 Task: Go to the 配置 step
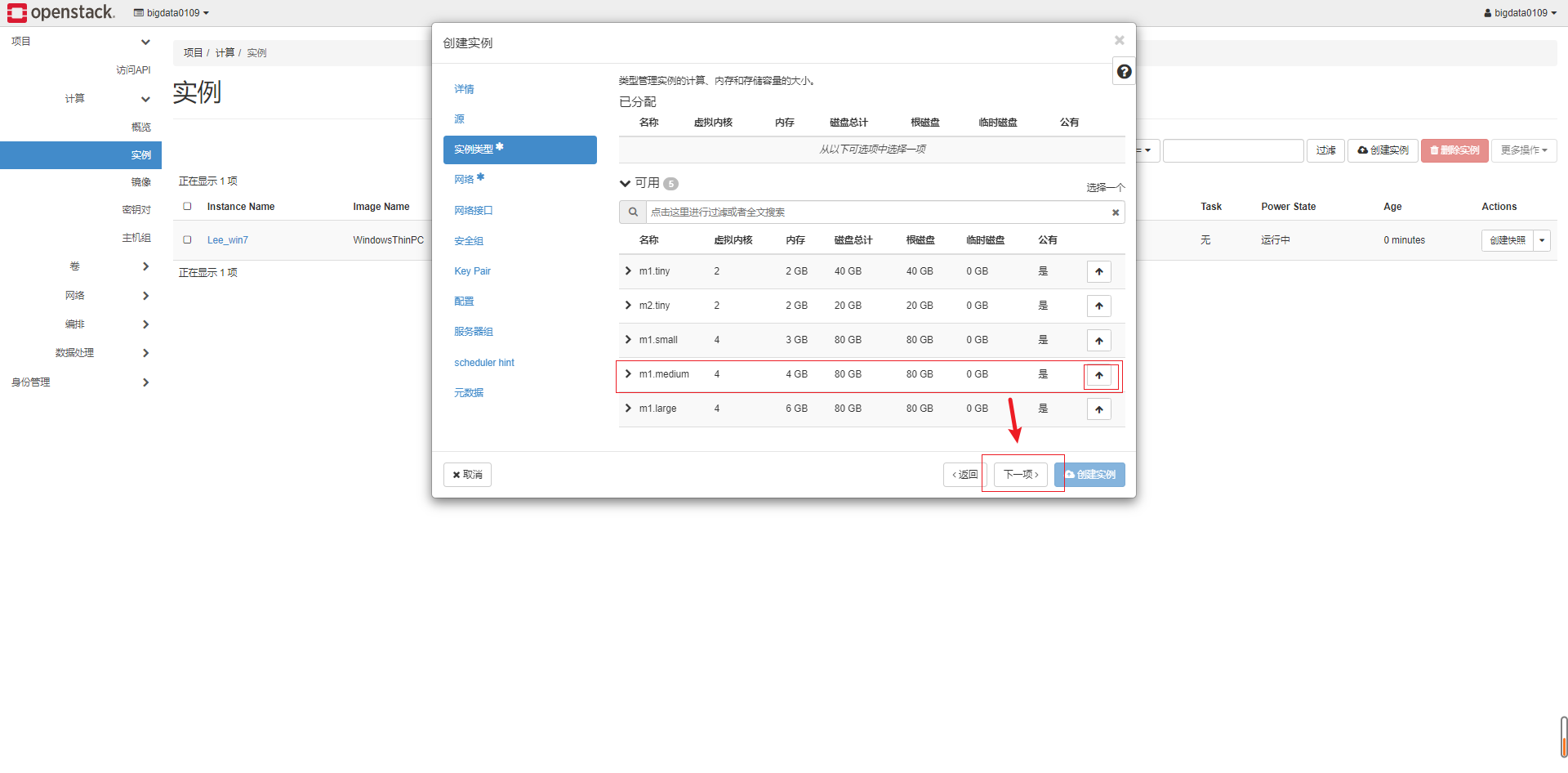coord(464,302)
